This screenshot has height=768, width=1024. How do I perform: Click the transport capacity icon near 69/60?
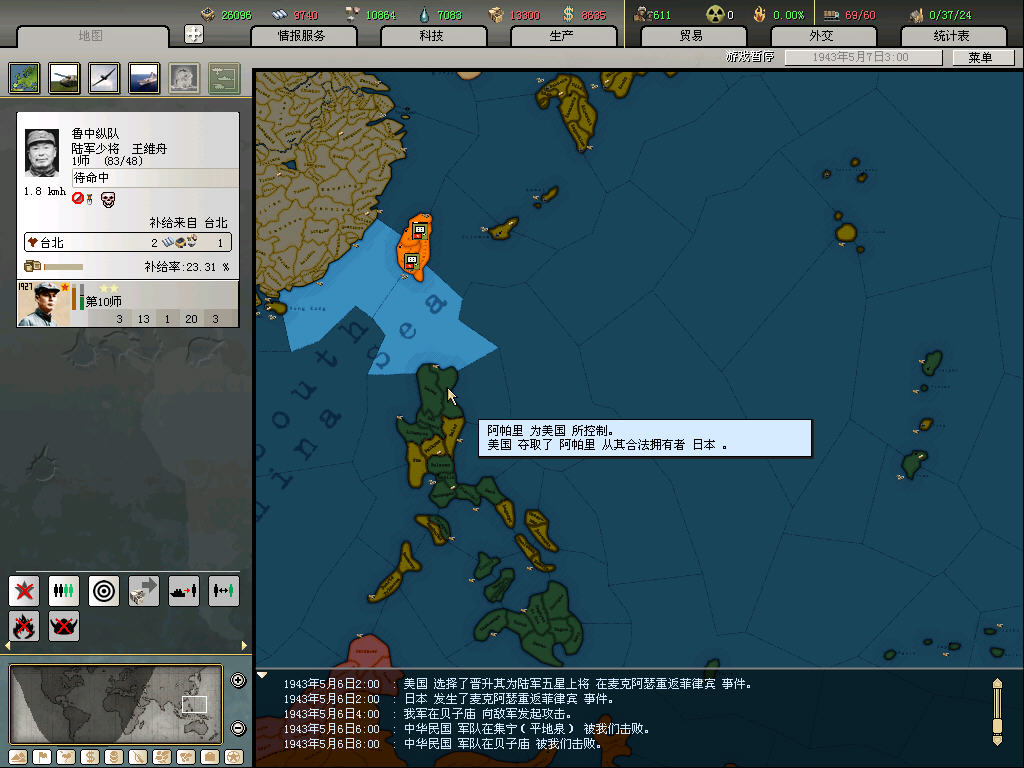[831, 14]
